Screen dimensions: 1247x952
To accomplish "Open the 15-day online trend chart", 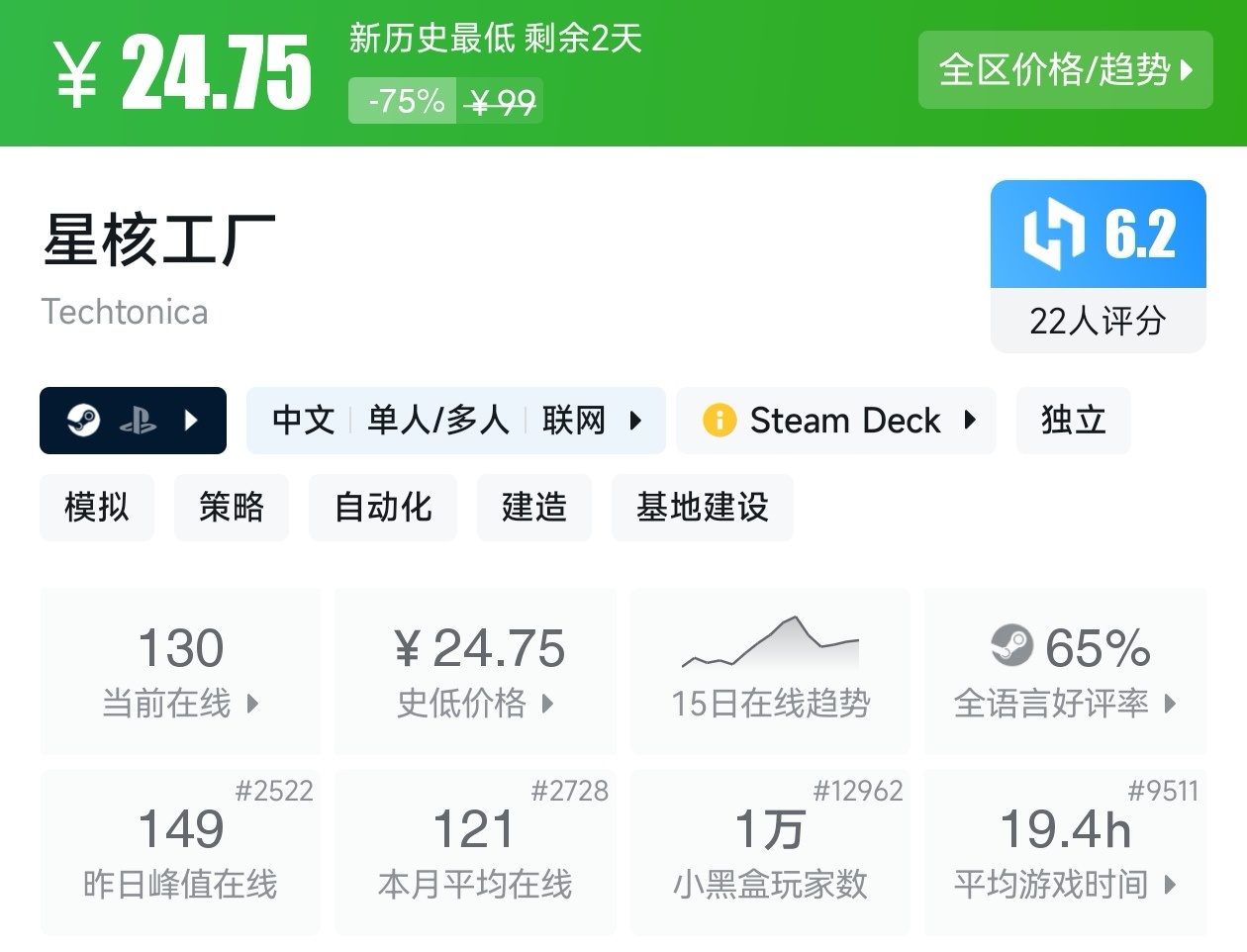I will tap(770, 670).
